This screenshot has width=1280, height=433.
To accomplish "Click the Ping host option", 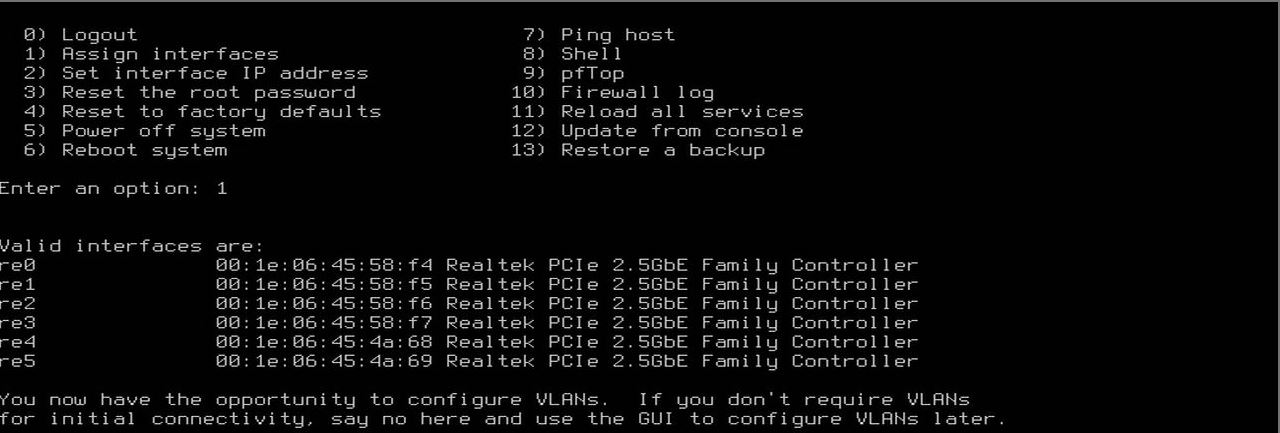I will pyautogui.click(x=617, y=35).
